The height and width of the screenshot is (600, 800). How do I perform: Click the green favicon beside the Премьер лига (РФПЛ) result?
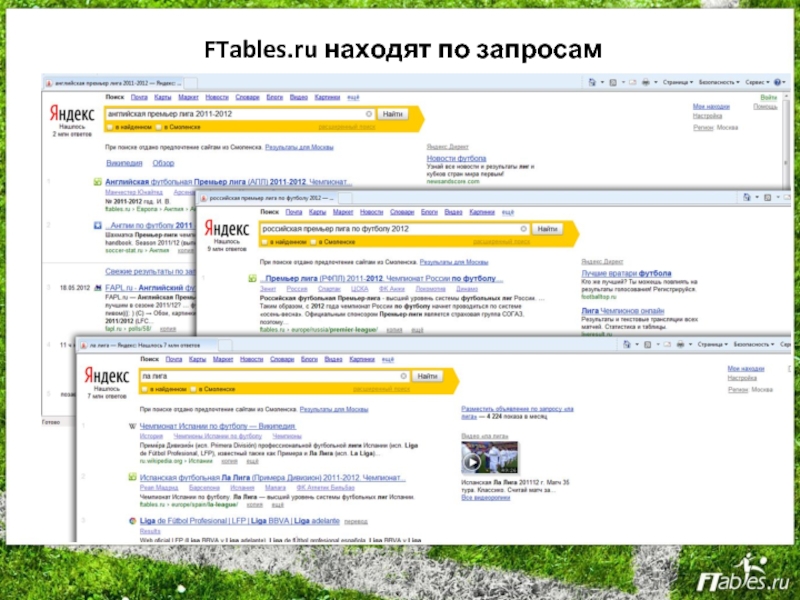252,279
